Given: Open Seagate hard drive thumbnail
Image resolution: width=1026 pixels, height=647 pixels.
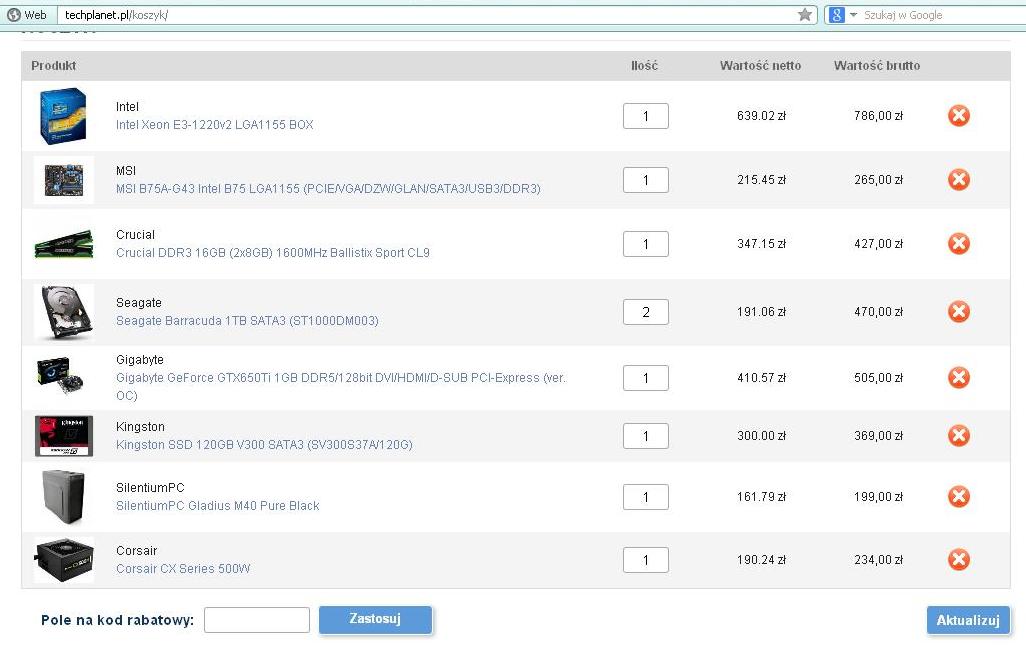Looking at the screenshot, I should click(63, 312).
